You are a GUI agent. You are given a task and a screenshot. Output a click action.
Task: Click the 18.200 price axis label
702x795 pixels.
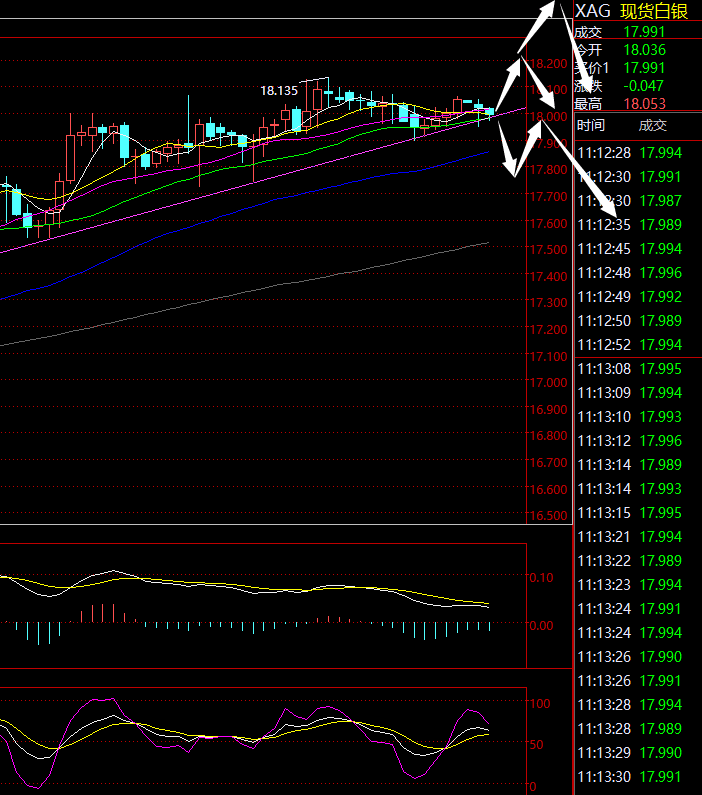click(549, 64)
